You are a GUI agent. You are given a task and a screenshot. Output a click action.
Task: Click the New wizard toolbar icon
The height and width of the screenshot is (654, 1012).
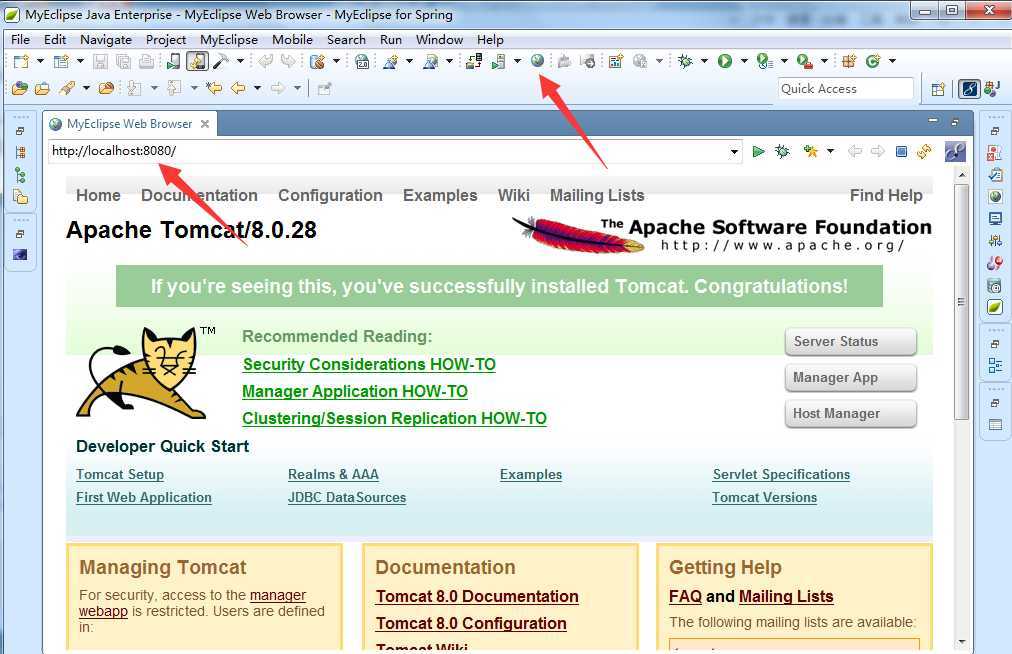pos(21,61)
